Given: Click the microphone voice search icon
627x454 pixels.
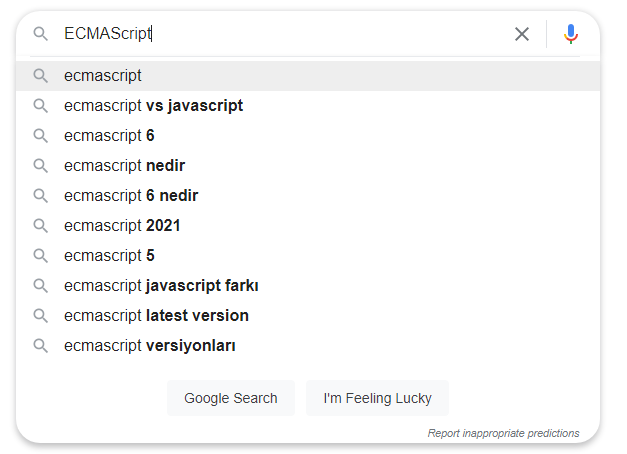Looking at the screenshot, I should pos(571,34).
